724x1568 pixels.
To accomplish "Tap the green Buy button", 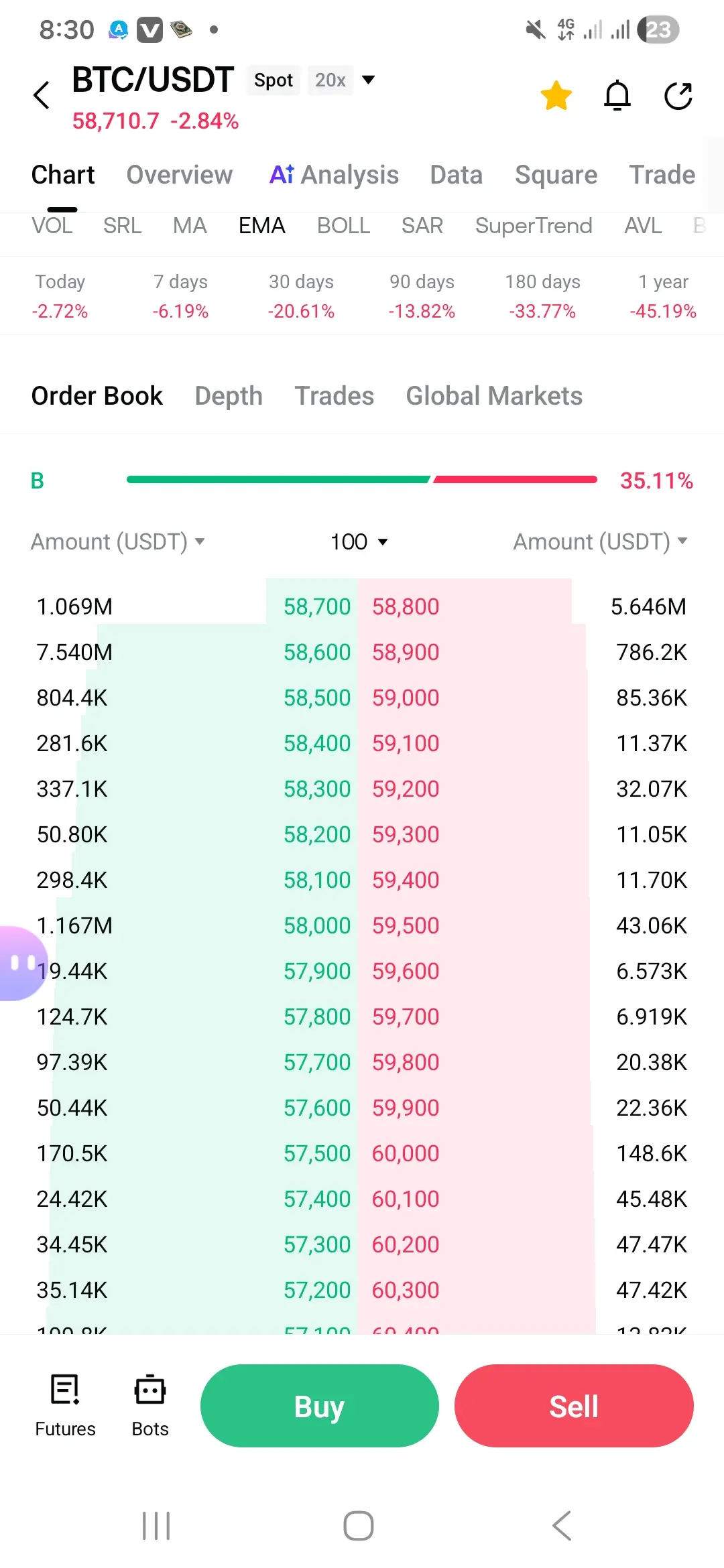I will (320, 1406).
